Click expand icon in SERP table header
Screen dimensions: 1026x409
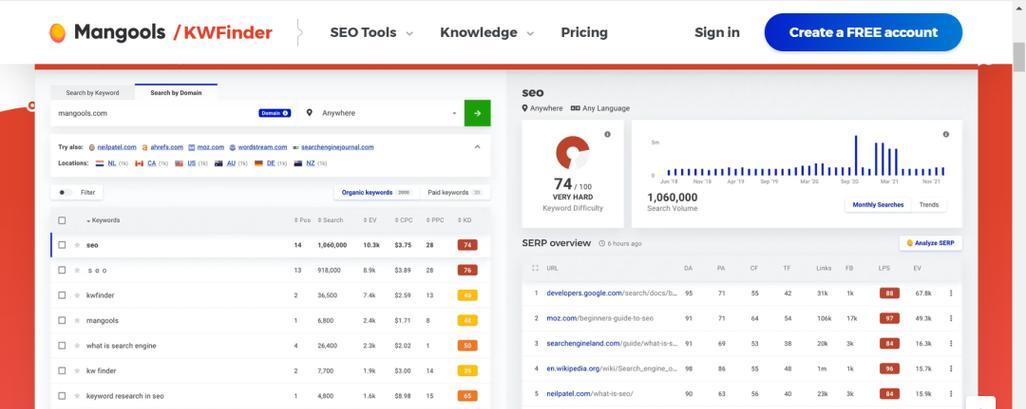click(x=535, y=268)
